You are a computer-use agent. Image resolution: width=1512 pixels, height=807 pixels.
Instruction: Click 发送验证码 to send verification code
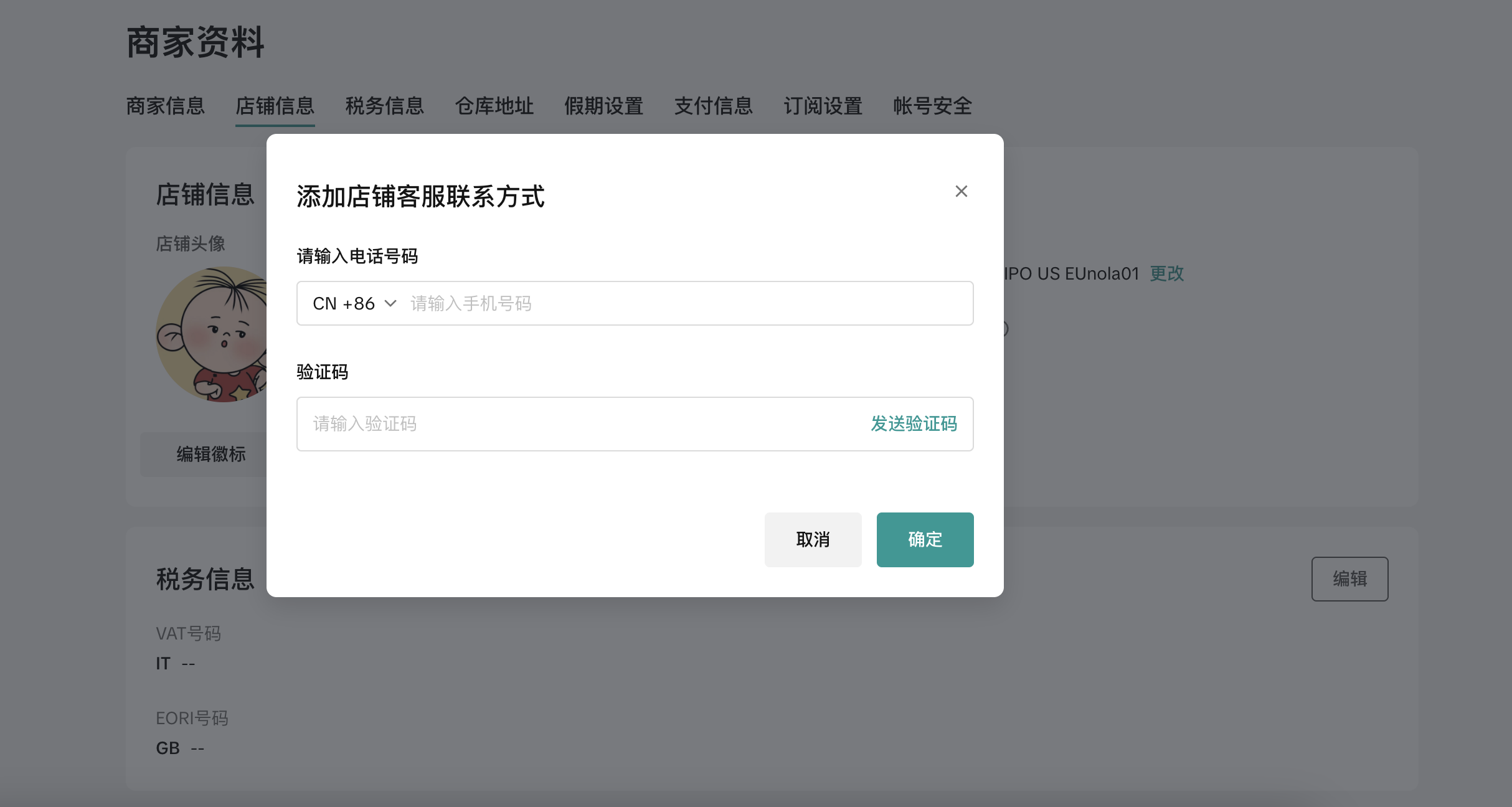tap(913, 424)
